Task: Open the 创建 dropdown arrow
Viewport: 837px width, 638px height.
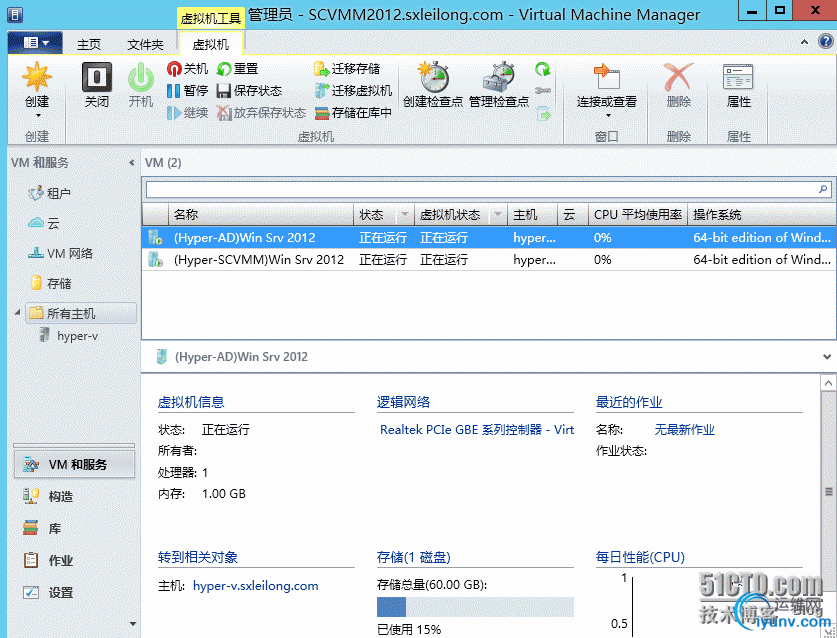Action: 38,115
